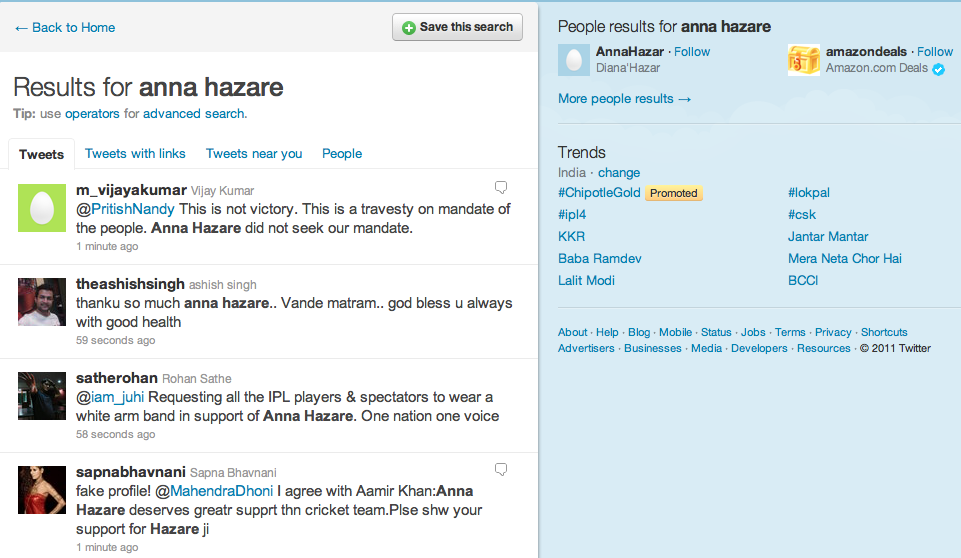Open theashishsingh profile picture
This screenshot has width=961, height=558.
[x=42, y=302]
